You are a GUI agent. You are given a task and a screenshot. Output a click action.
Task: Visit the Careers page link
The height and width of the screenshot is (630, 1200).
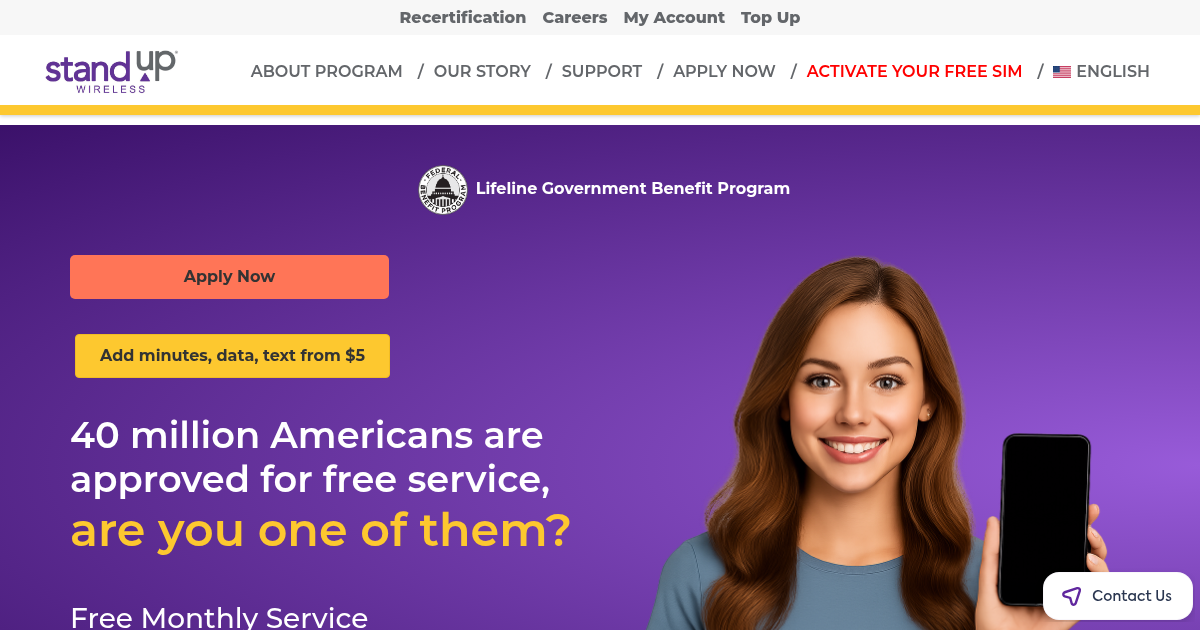pyautogui.click(x=575, y=17)
